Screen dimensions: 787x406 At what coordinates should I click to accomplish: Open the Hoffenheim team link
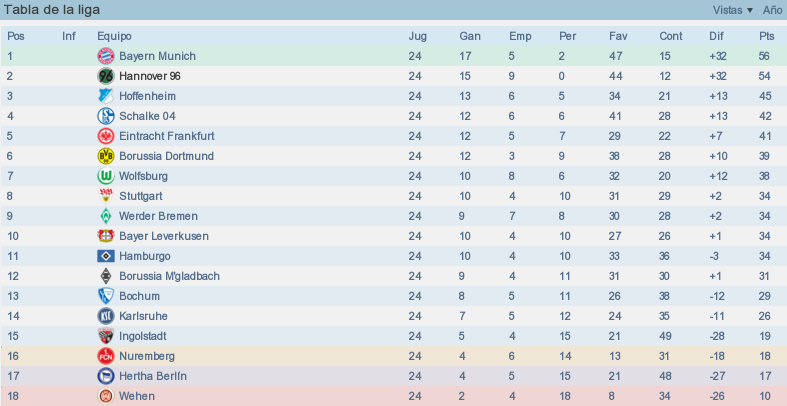(148, 96)
